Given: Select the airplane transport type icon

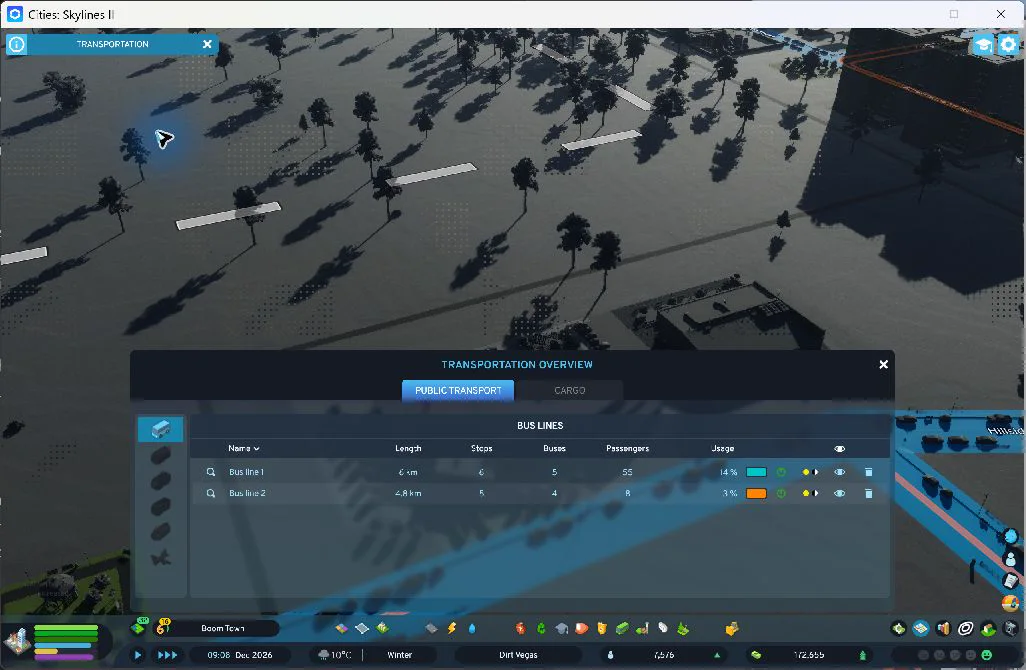Looking at the screenshot, I should coord(160,557).
